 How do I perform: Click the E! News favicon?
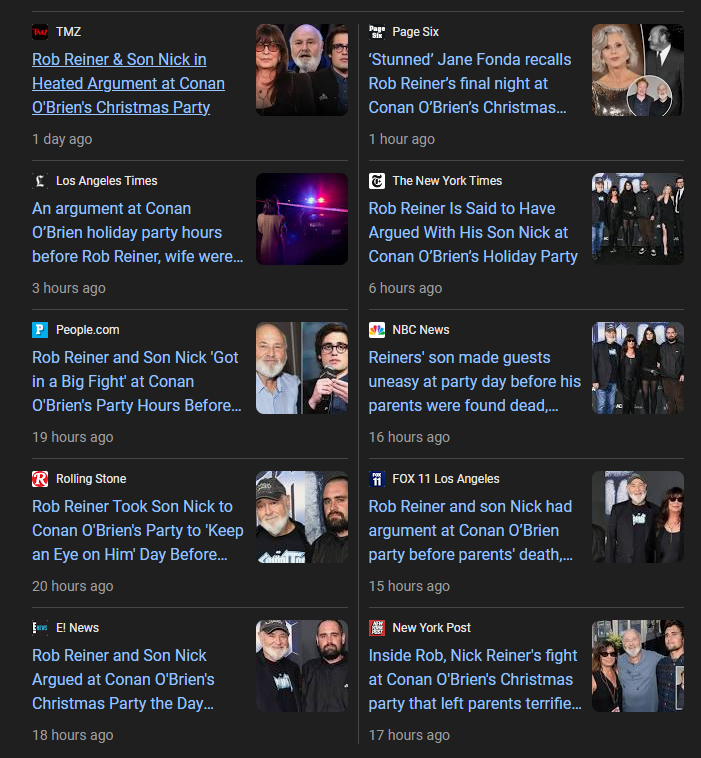40,628
